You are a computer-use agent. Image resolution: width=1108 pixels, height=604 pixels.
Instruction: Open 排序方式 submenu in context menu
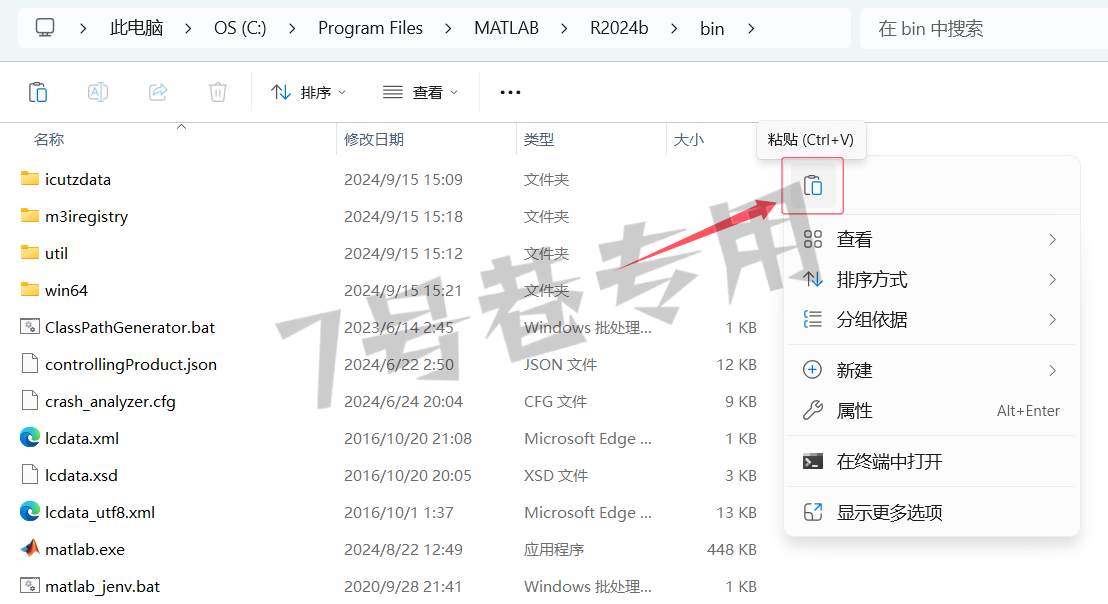931,280
